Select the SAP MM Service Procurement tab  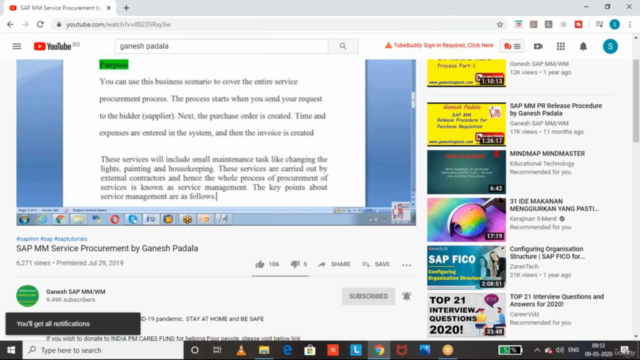(x=60, y=8)
